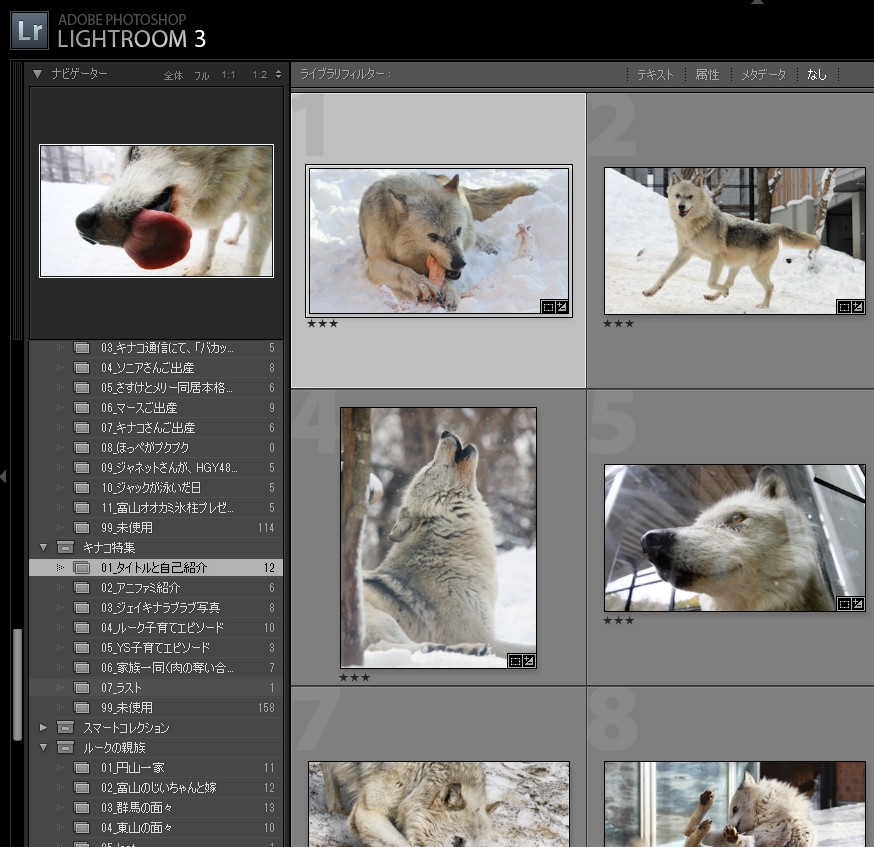Click crop badge on the howling wolf photo
Image resolution: width=874 pixels, height=847 pixels.
pyautogui.click(x=515, y=661)
